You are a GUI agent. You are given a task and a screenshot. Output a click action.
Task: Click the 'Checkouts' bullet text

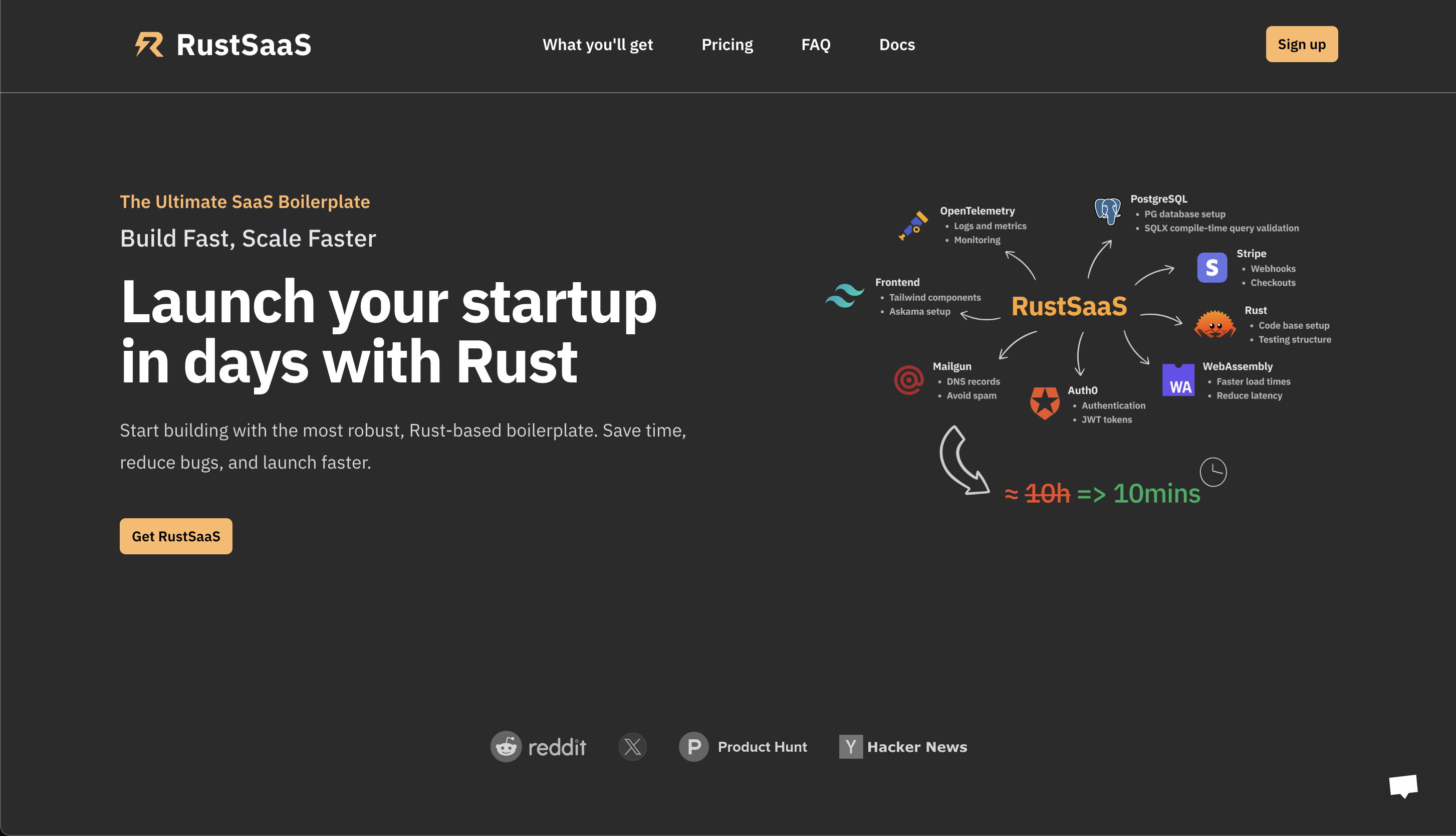[1273, 283]
